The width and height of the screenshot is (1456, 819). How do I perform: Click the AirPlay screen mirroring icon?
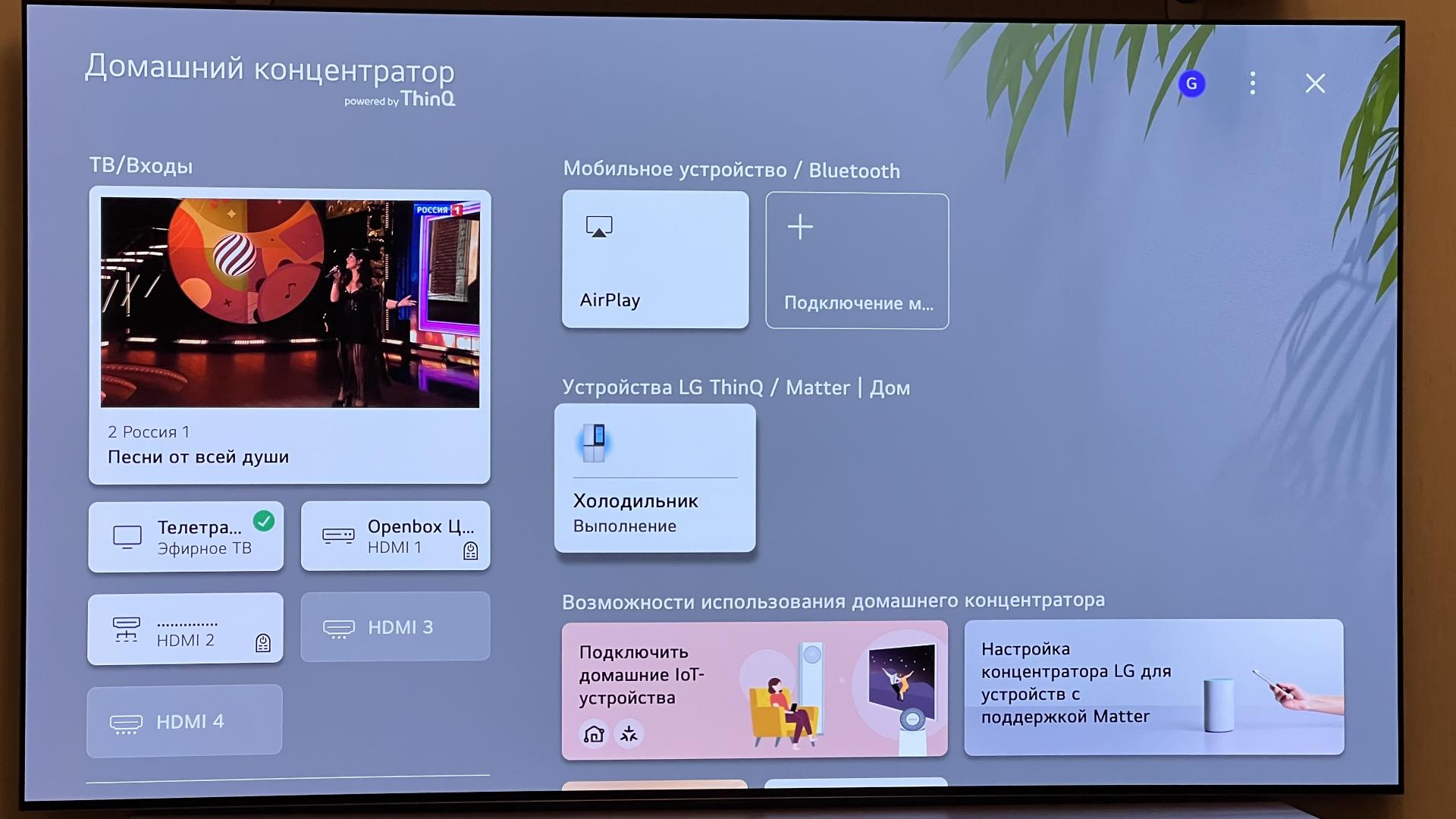(598, 227)
